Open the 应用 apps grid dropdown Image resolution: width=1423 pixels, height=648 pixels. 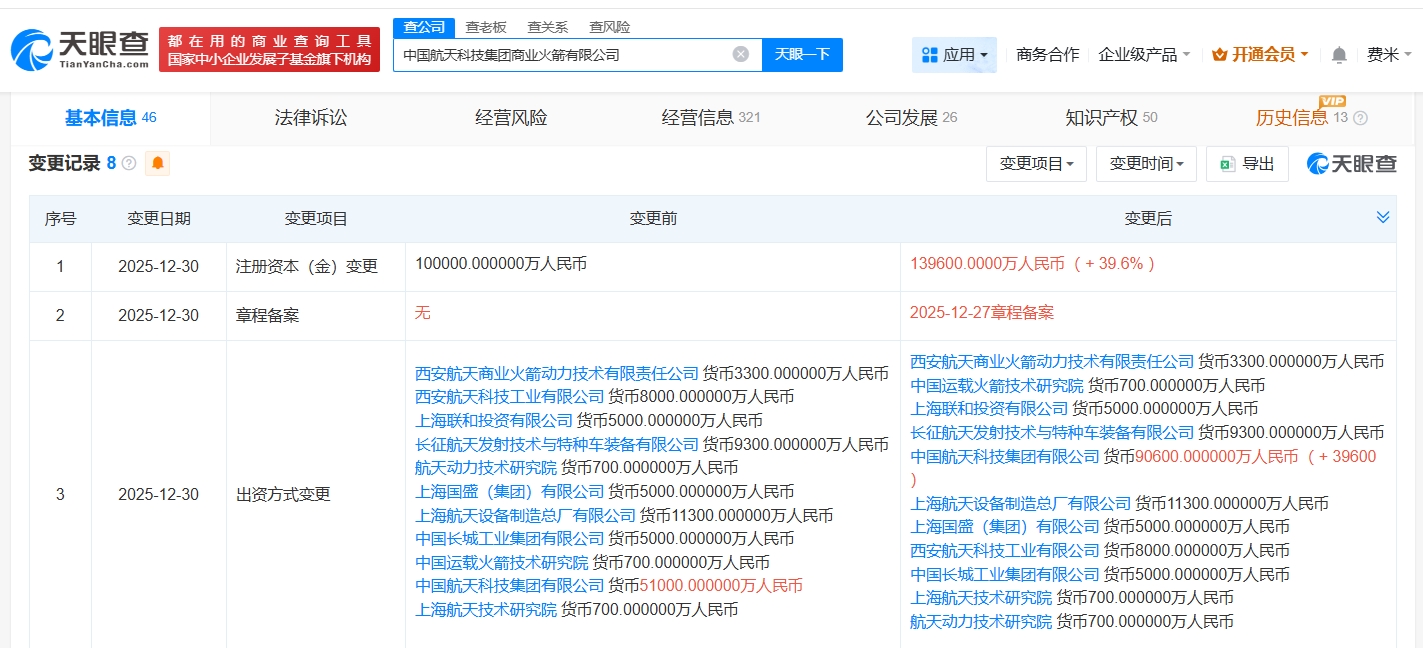954,55
